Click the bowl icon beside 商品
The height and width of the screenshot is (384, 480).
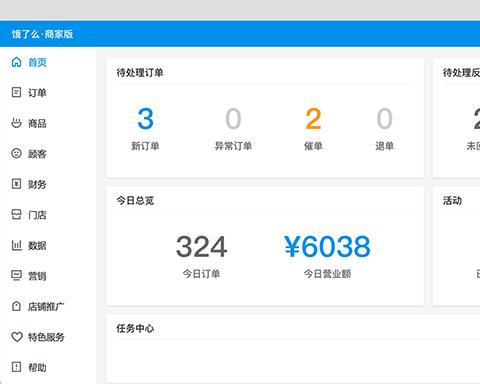(x=16, y=123)
